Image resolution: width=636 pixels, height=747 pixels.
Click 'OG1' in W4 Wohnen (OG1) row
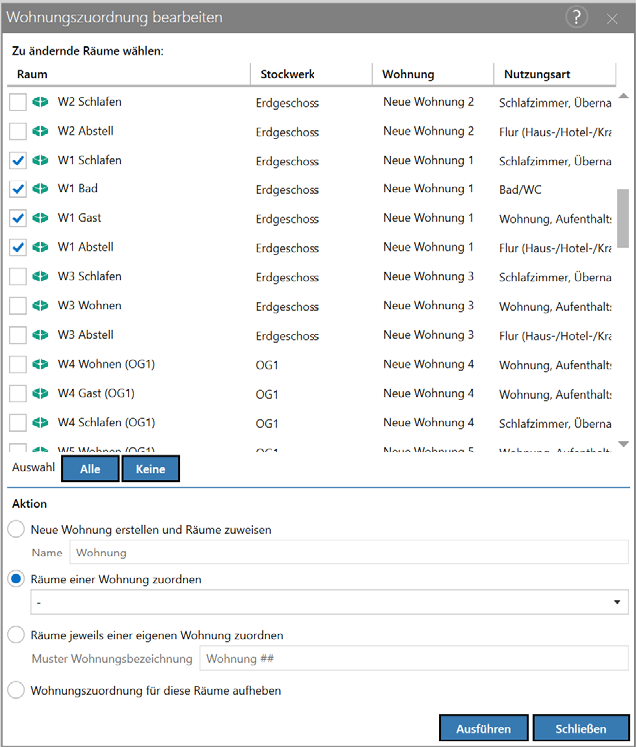point(267,365)
